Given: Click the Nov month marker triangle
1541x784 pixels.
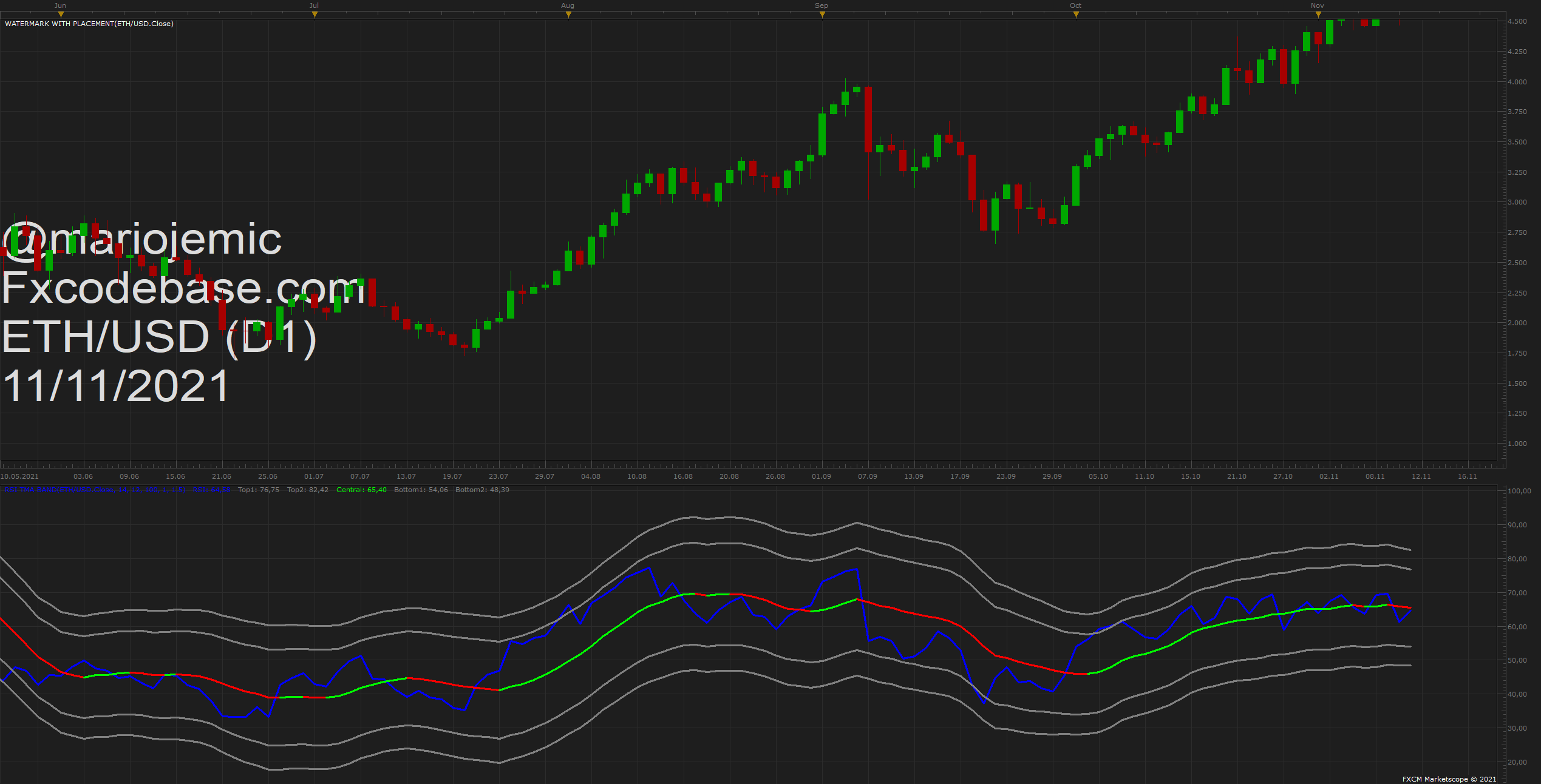Looking at the screenshot, I should 1318,15.
